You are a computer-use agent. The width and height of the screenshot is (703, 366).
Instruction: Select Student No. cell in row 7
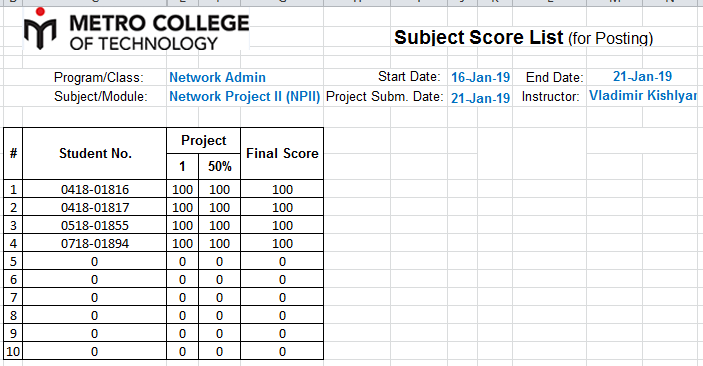coord(95,297)
